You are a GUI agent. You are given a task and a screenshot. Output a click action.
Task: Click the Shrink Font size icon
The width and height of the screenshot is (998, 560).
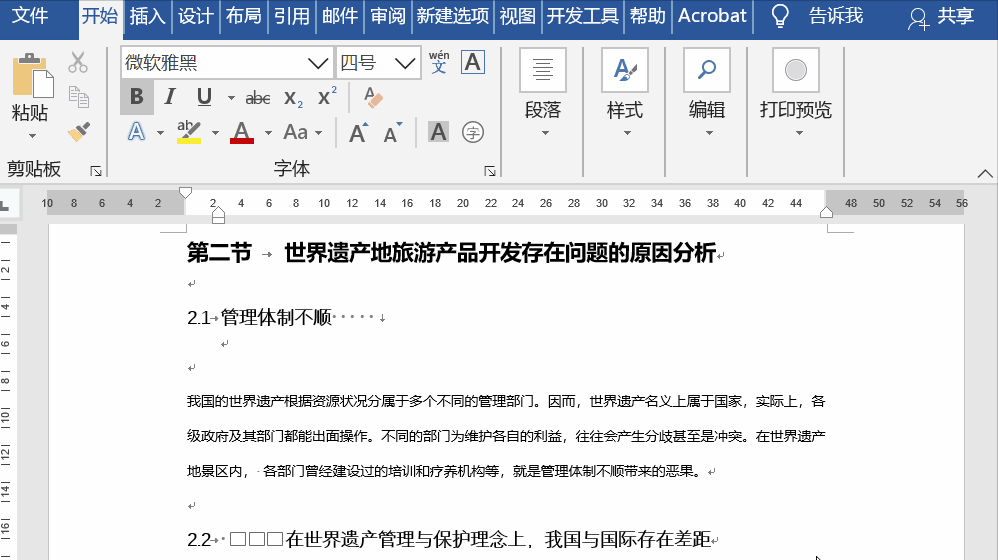393,132
